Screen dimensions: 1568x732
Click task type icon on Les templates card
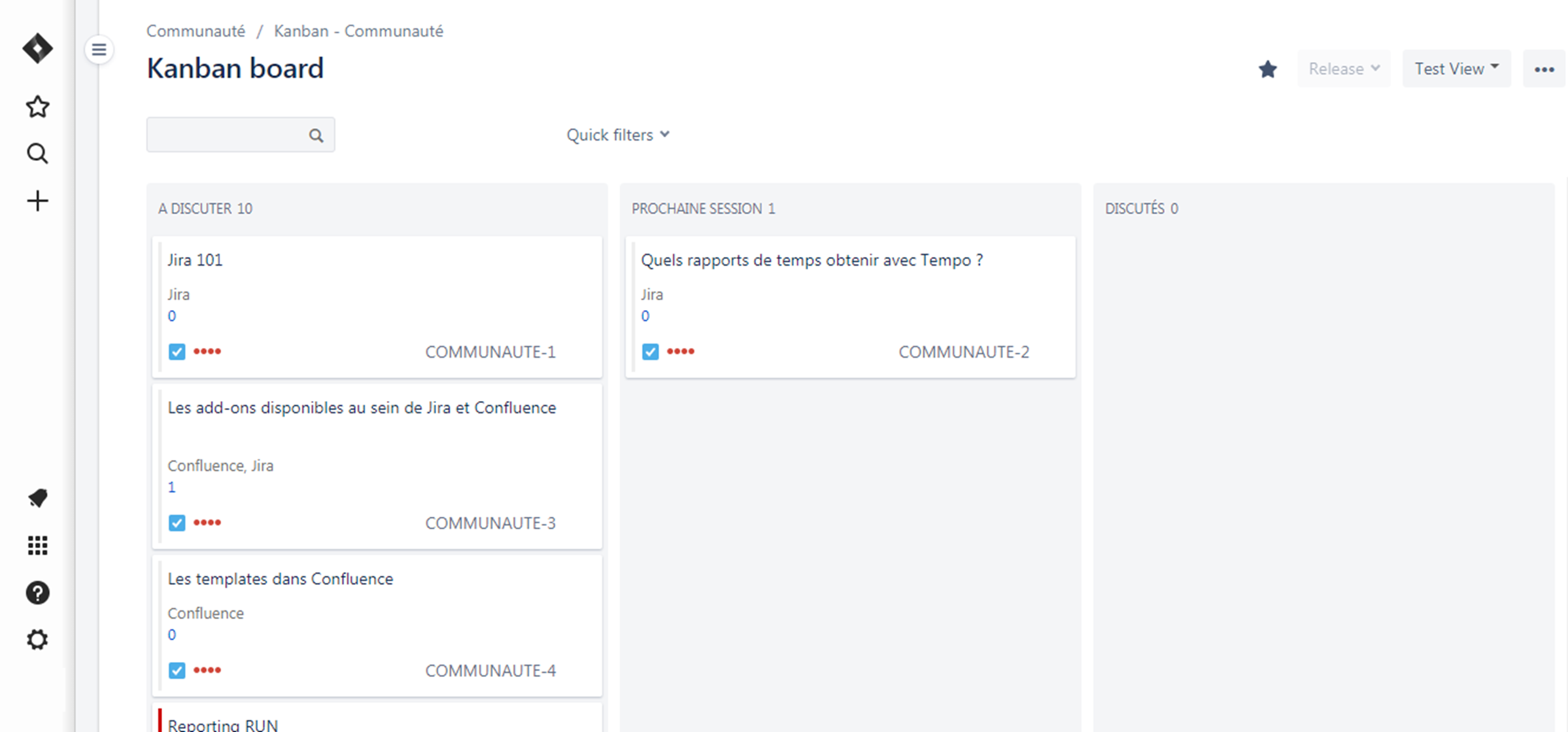[x=177, y=670]
